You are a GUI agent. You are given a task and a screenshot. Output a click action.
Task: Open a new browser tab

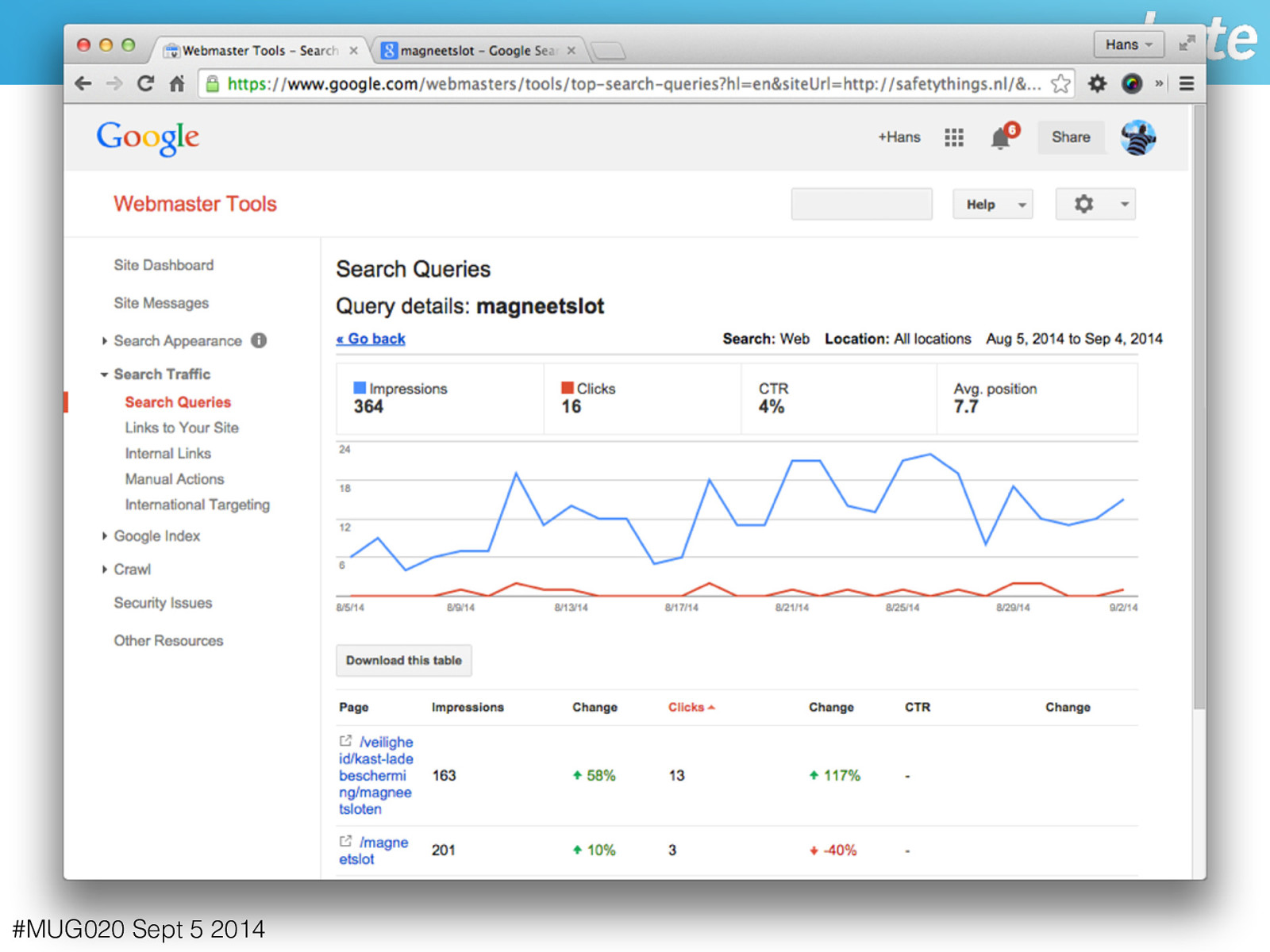point(608,52)
